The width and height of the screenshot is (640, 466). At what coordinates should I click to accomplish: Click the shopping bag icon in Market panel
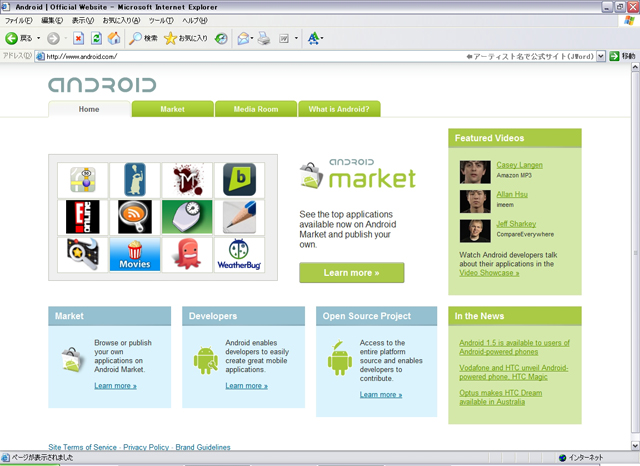[x=72, y=359]
